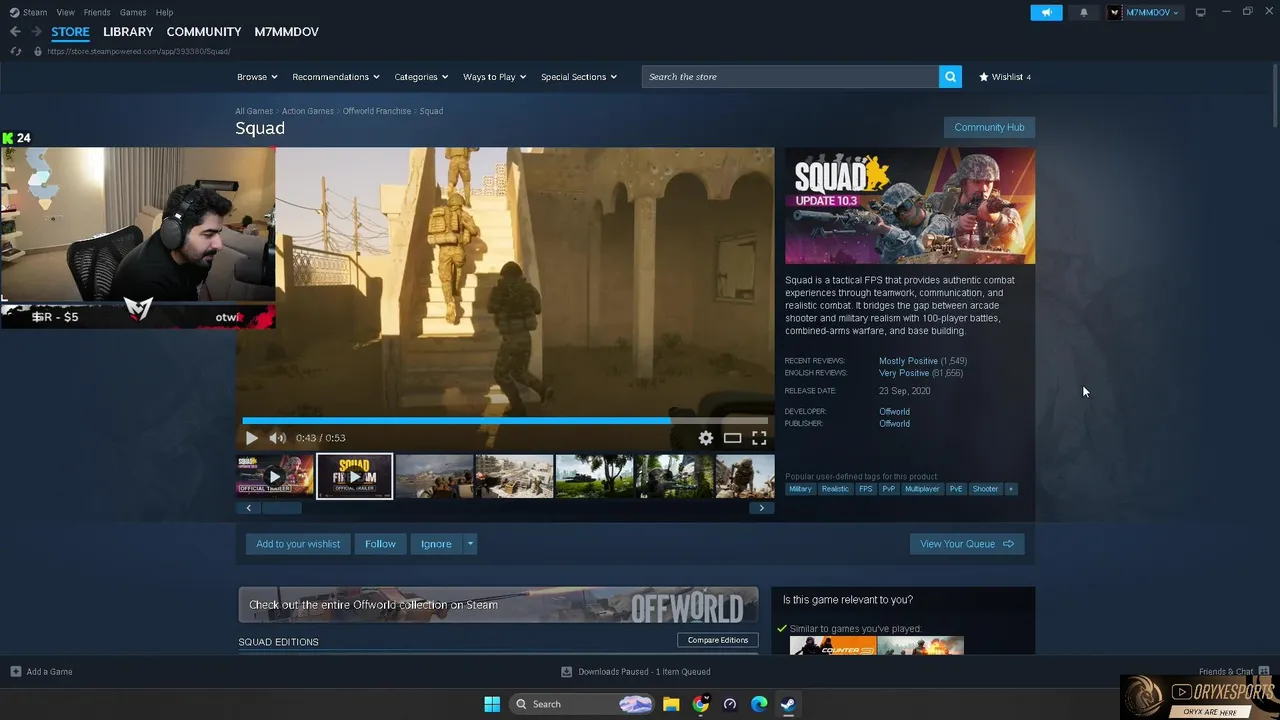
Task: Select the STORE tab
Action: tap(70, 32)
